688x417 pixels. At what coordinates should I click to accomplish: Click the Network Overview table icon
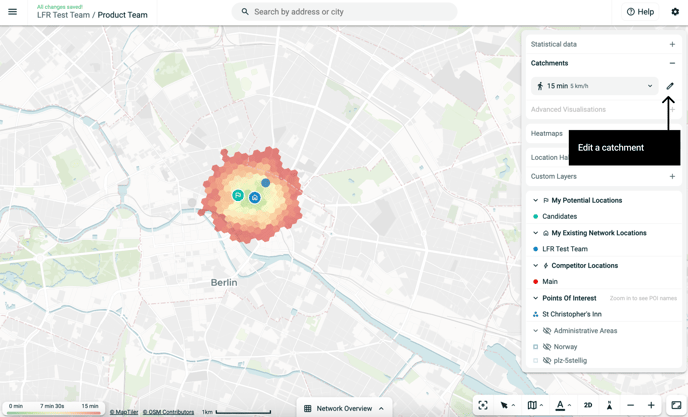coord(308,408)
